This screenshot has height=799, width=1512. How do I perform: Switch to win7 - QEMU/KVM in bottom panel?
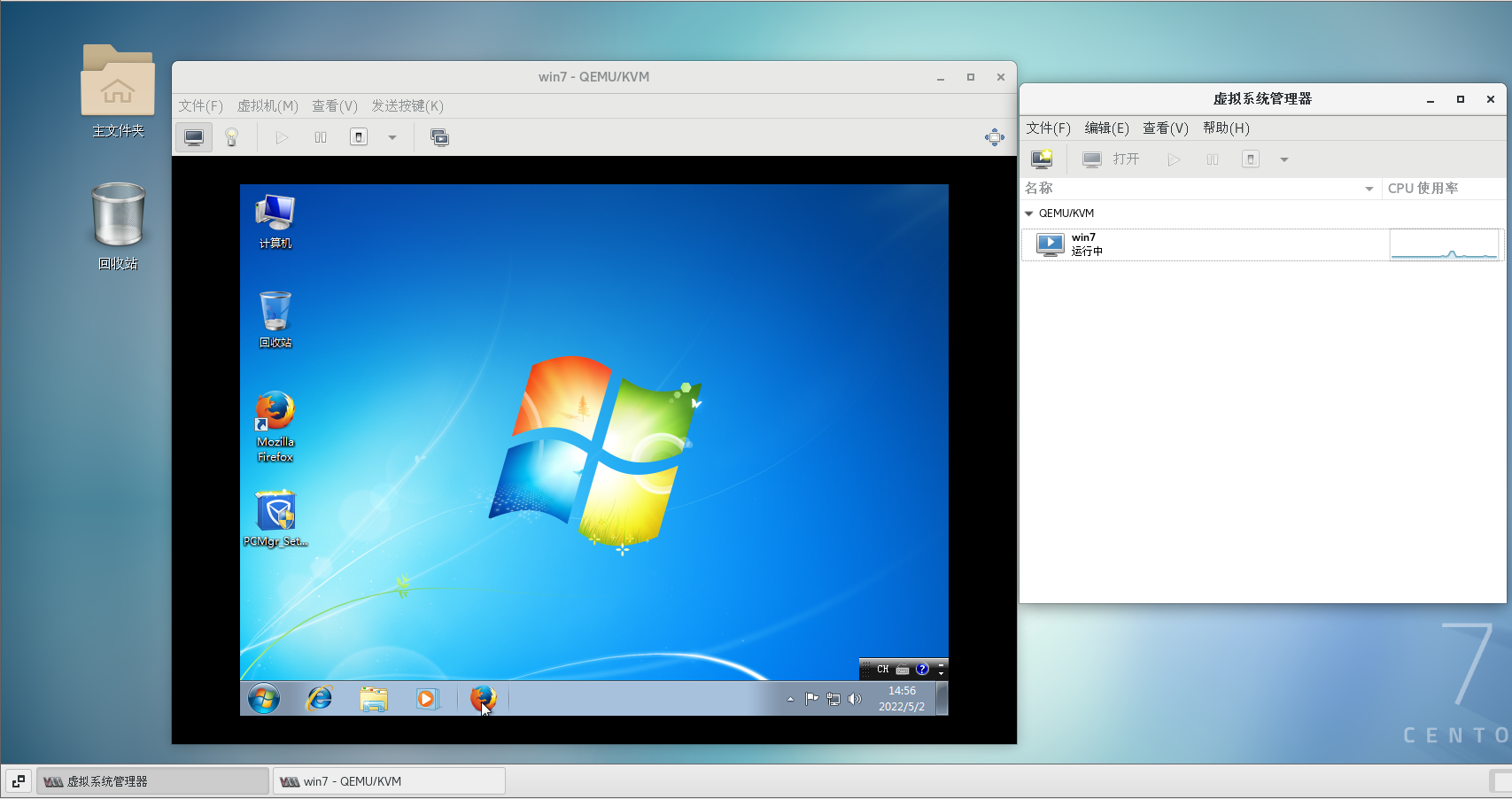(x=389, y=781)
